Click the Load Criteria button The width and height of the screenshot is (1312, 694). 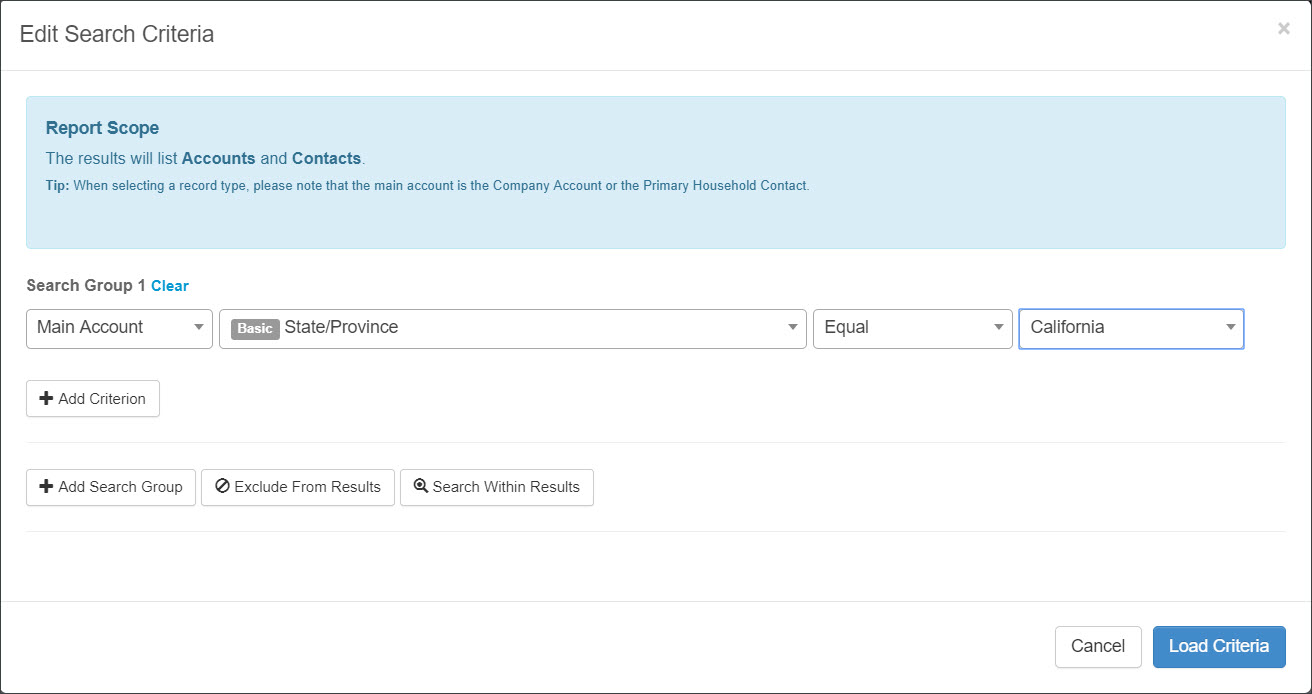[x=1219, y=646]
